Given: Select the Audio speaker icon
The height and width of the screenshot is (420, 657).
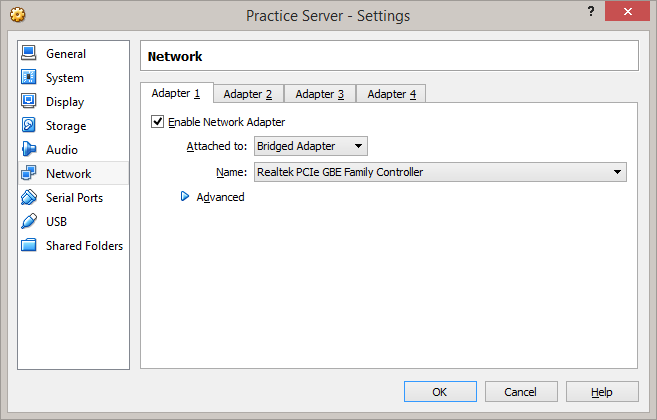Looking at the screenshot, I should pos(28,149).
